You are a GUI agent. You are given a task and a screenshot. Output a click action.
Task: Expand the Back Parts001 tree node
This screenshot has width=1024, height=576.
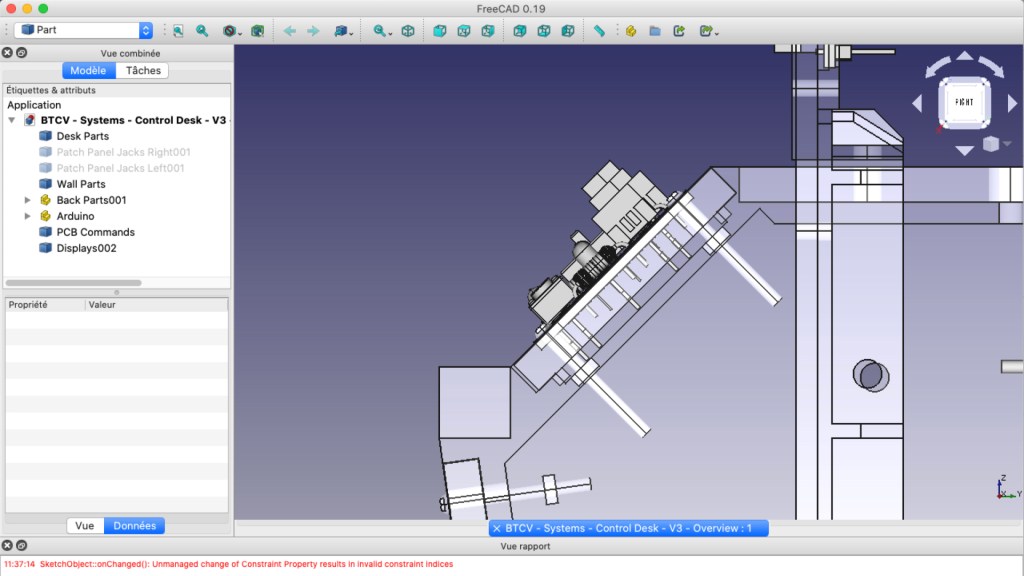tap(28, 200)
